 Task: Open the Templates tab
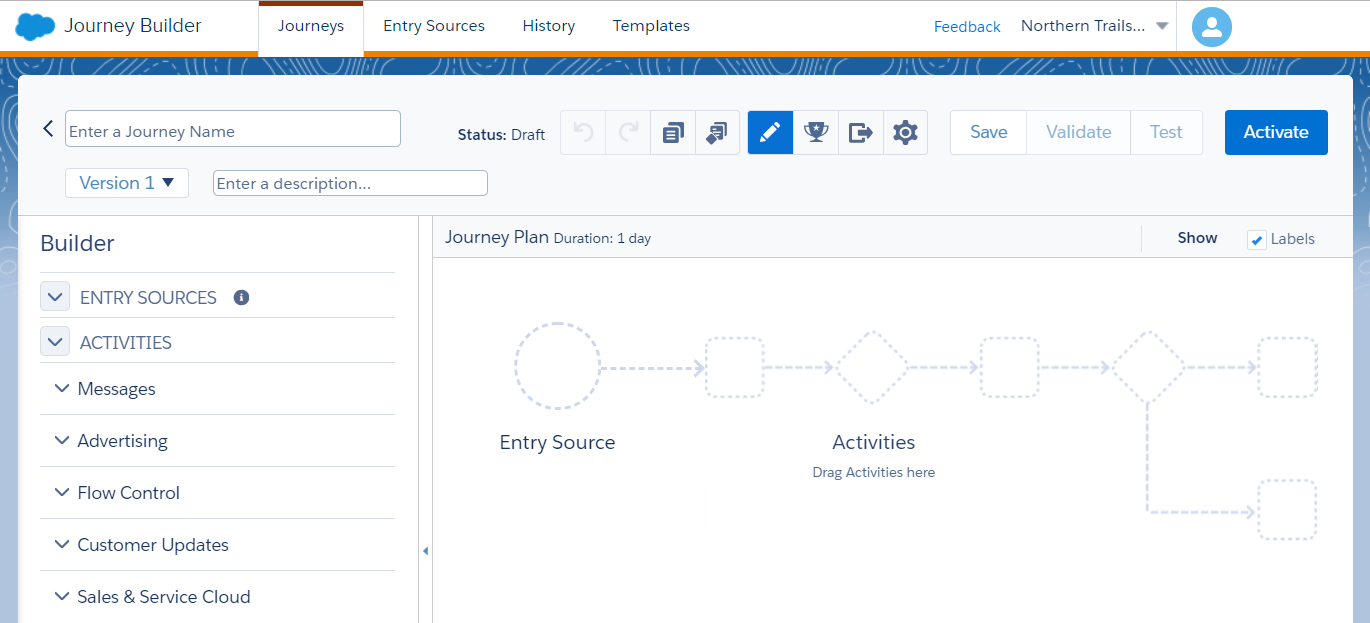tap(651, 26)
